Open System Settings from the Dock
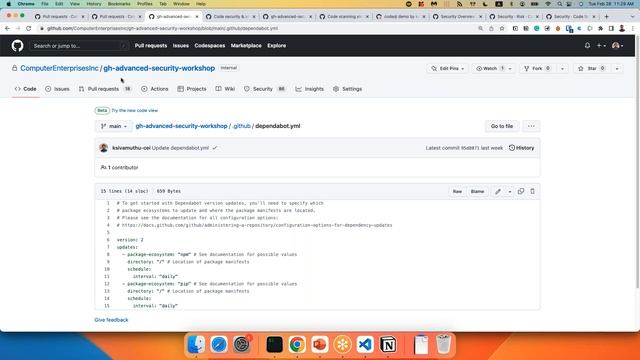 tap(242, 344)
